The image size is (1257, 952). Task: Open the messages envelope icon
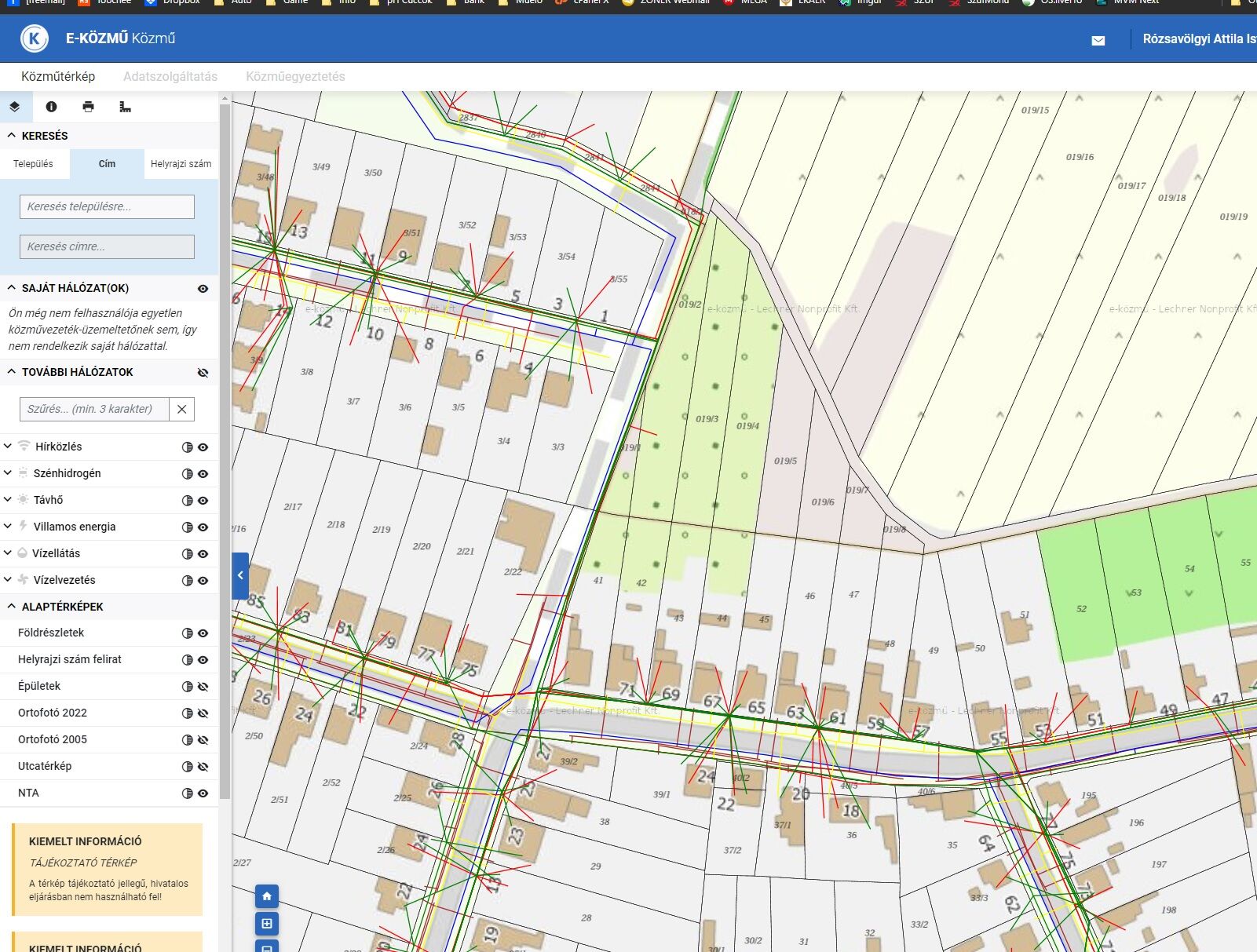[1098, 40]
